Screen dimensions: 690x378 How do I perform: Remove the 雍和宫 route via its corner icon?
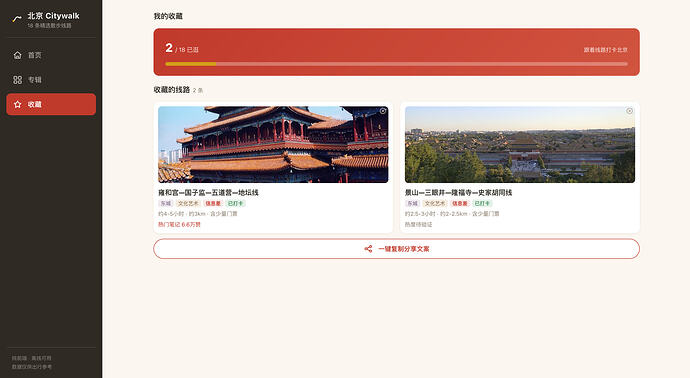[x=383, y=111]
